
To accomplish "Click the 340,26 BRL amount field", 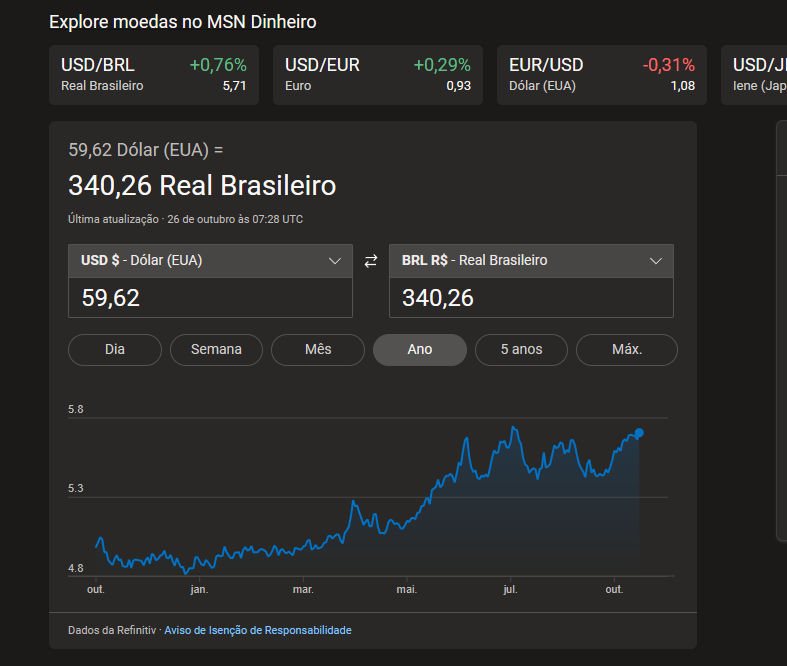I will coord(530,298).
